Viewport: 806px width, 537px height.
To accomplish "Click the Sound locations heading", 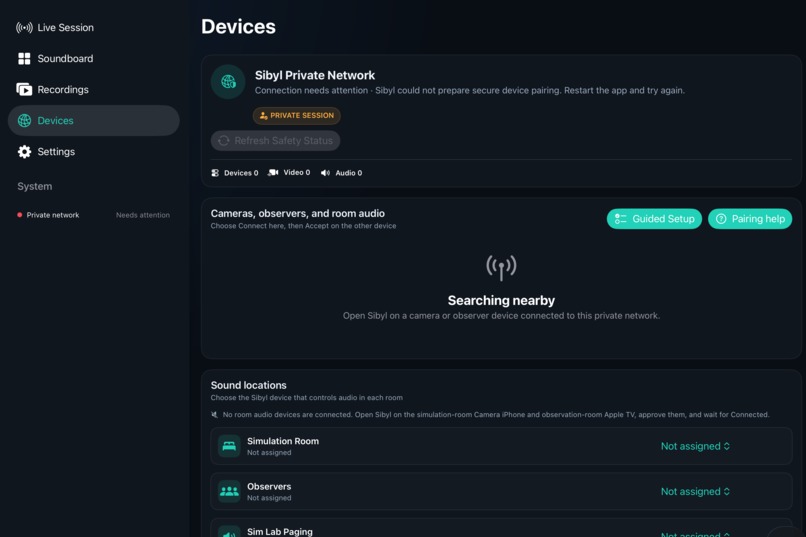I will pyautogui.click(x=248, y=385).
